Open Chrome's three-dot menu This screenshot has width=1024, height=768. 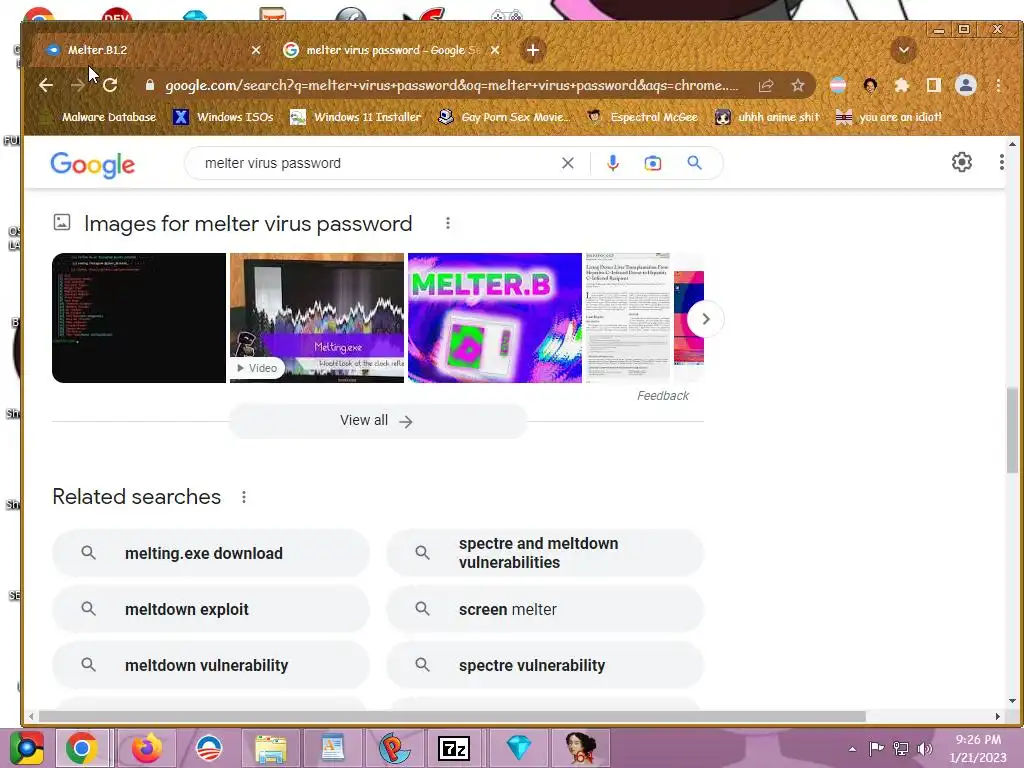point(998,85)
